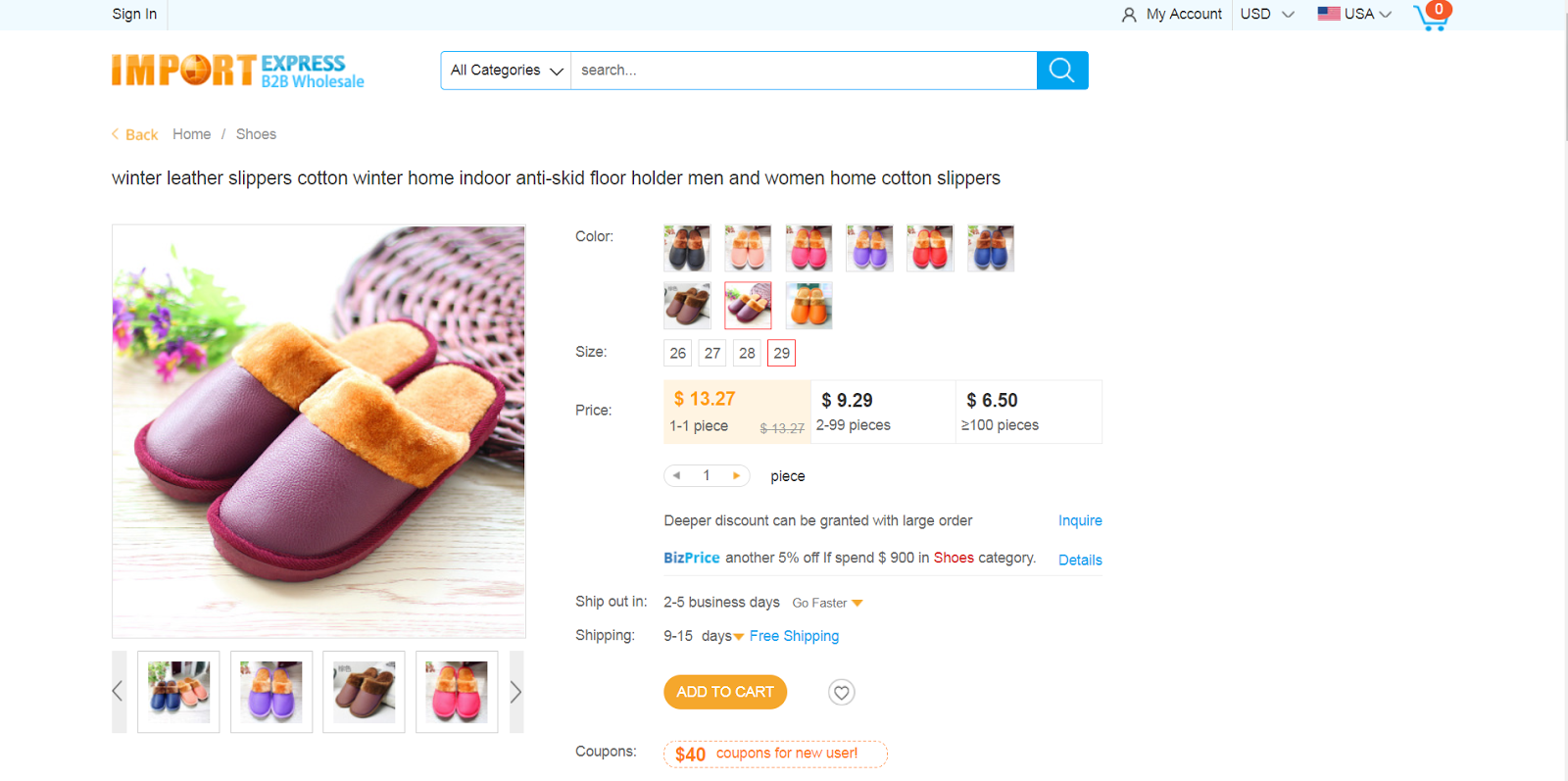The height and width of the screenshot is (781, 1568).
Task: Click the ADD TO CART button
Action: 724,692
